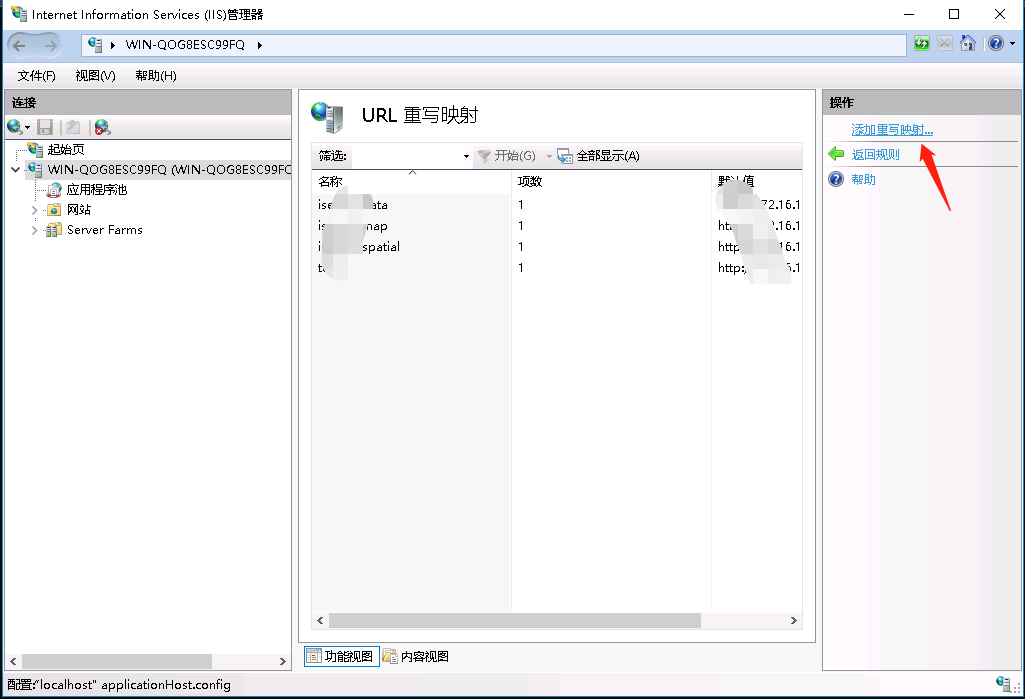Switch to the 功能视图 tab
The image size is (1025, 699).
click(341, 656)
